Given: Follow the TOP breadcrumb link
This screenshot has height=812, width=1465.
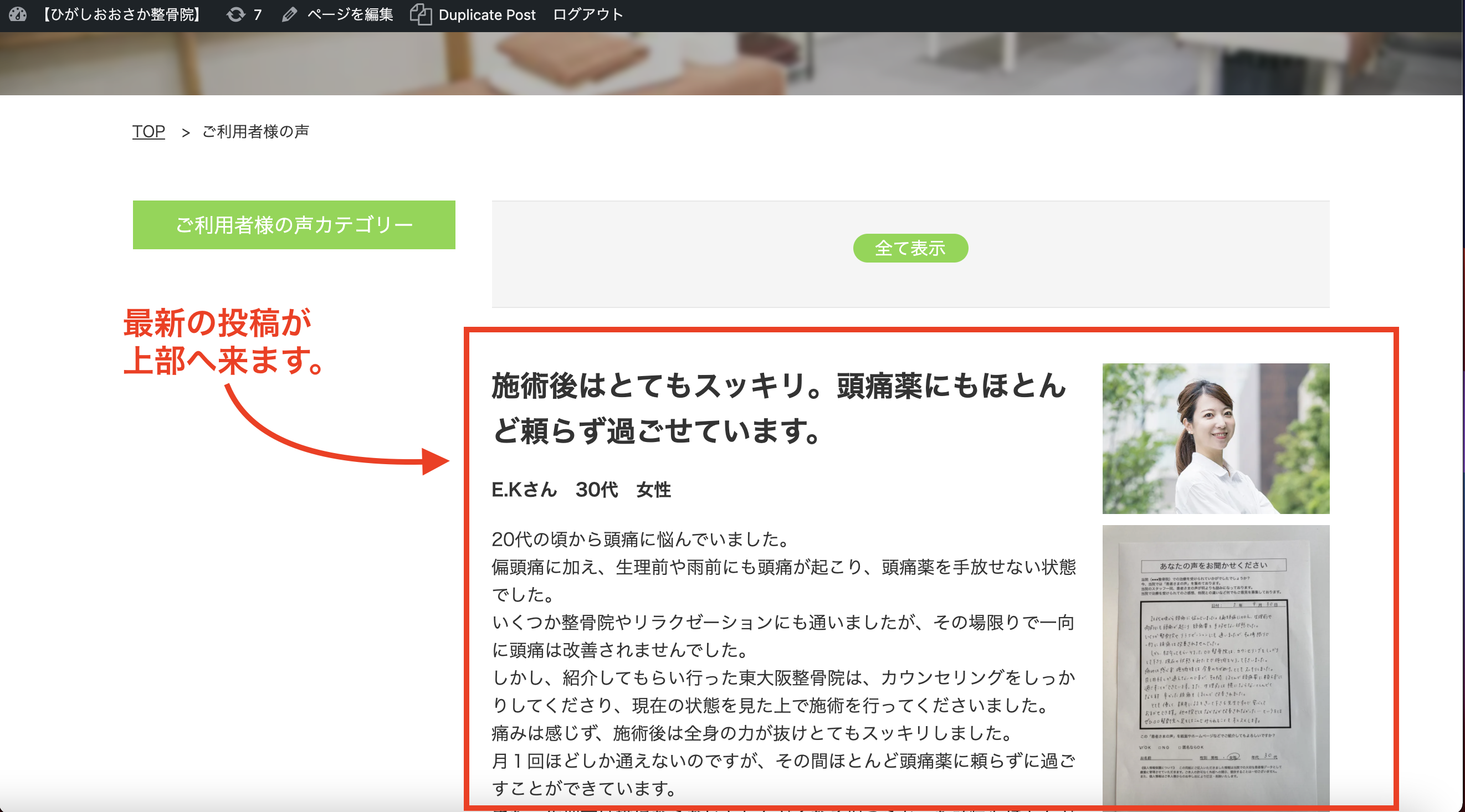Looking at the screenshot, I should [148, 131].
